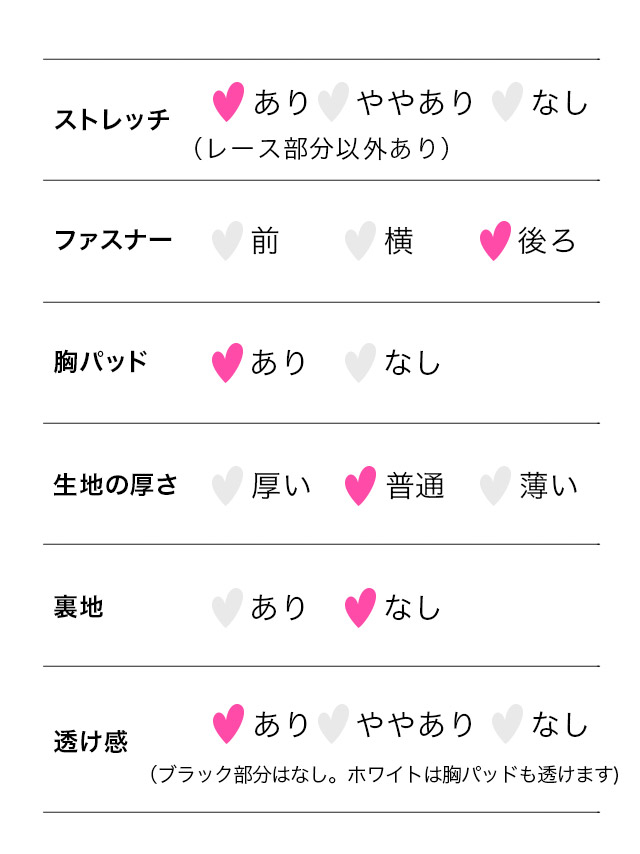Click the note (レース部分以外あり)
The image size is (640, 854).
click(322, 148)
